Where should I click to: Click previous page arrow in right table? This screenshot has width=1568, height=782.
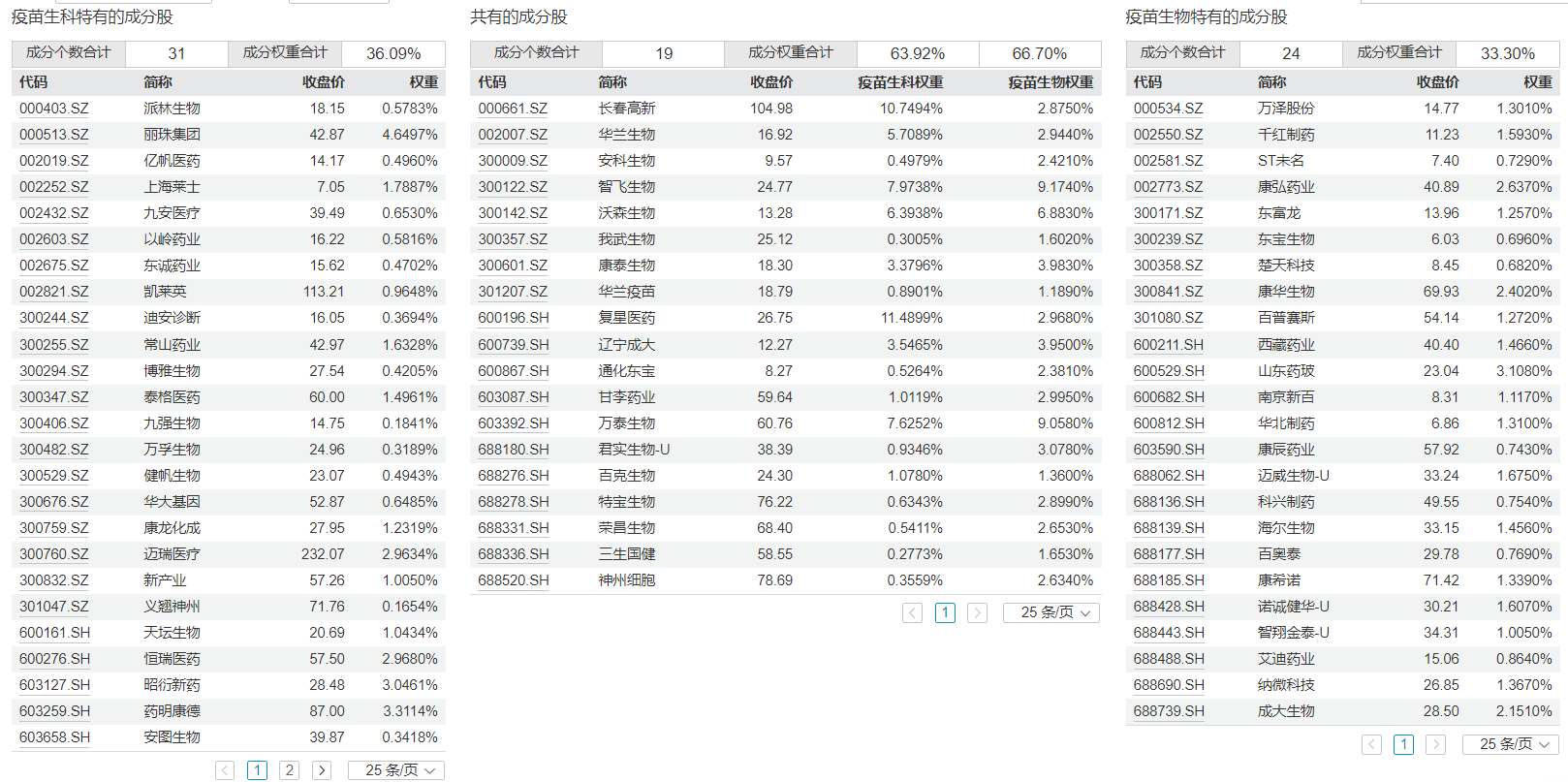click(1371, 744)
